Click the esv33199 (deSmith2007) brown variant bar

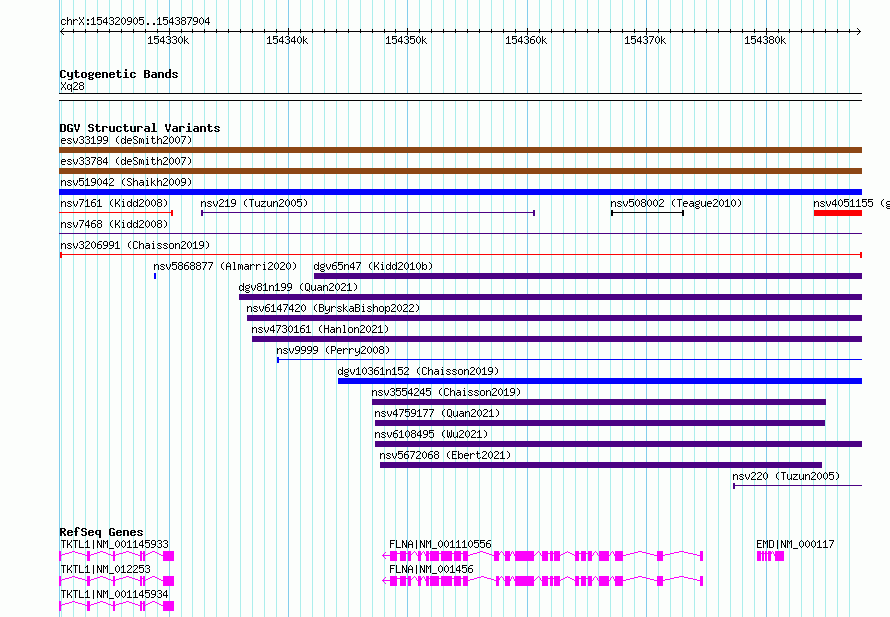(x=460, y=150)
